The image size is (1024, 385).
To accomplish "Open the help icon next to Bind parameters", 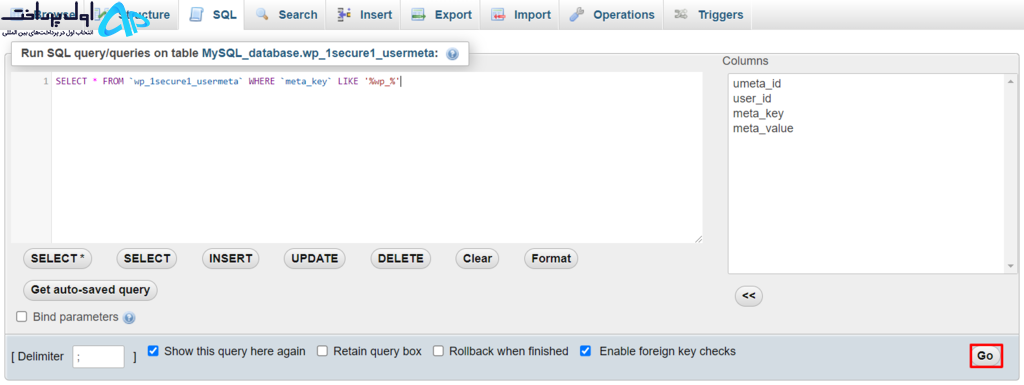I will pos(129,318).
